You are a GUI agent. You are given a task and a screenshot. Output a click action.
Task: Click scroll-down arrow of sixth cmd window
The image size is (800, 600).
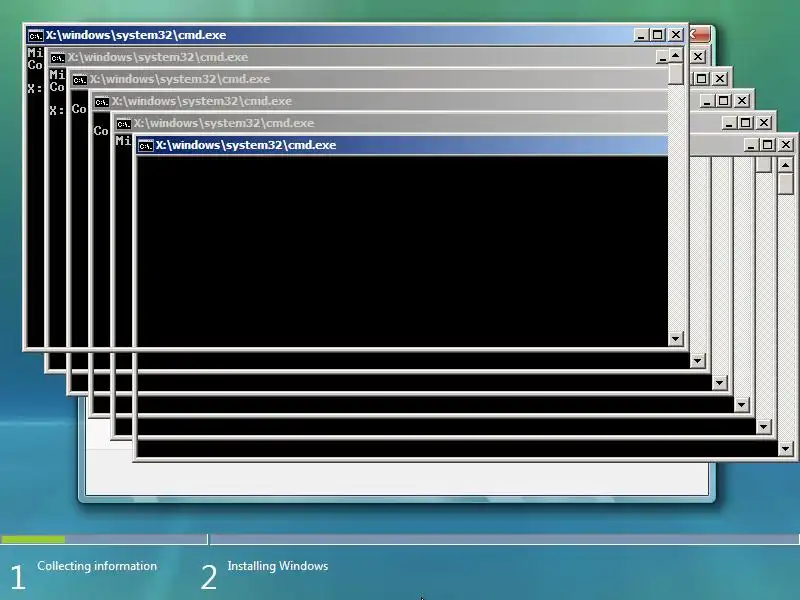pos(785,448)
